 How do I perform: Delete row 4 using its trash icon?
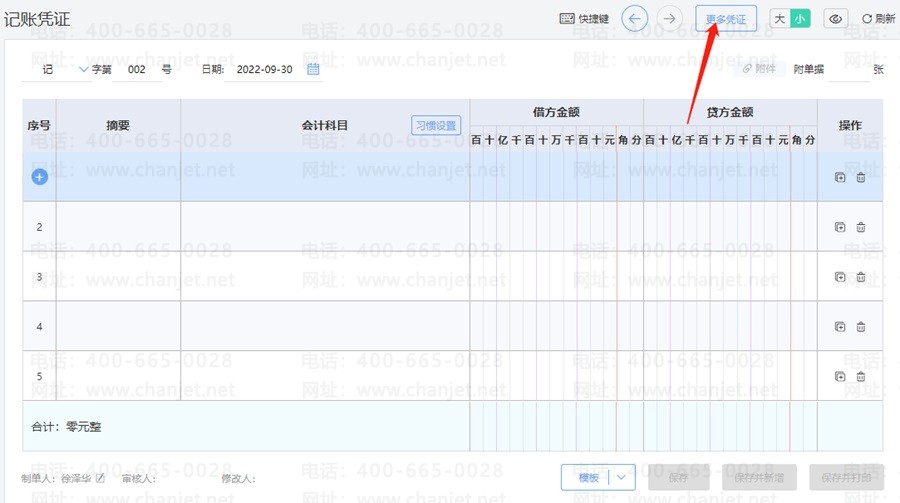[x=861, y=327]
